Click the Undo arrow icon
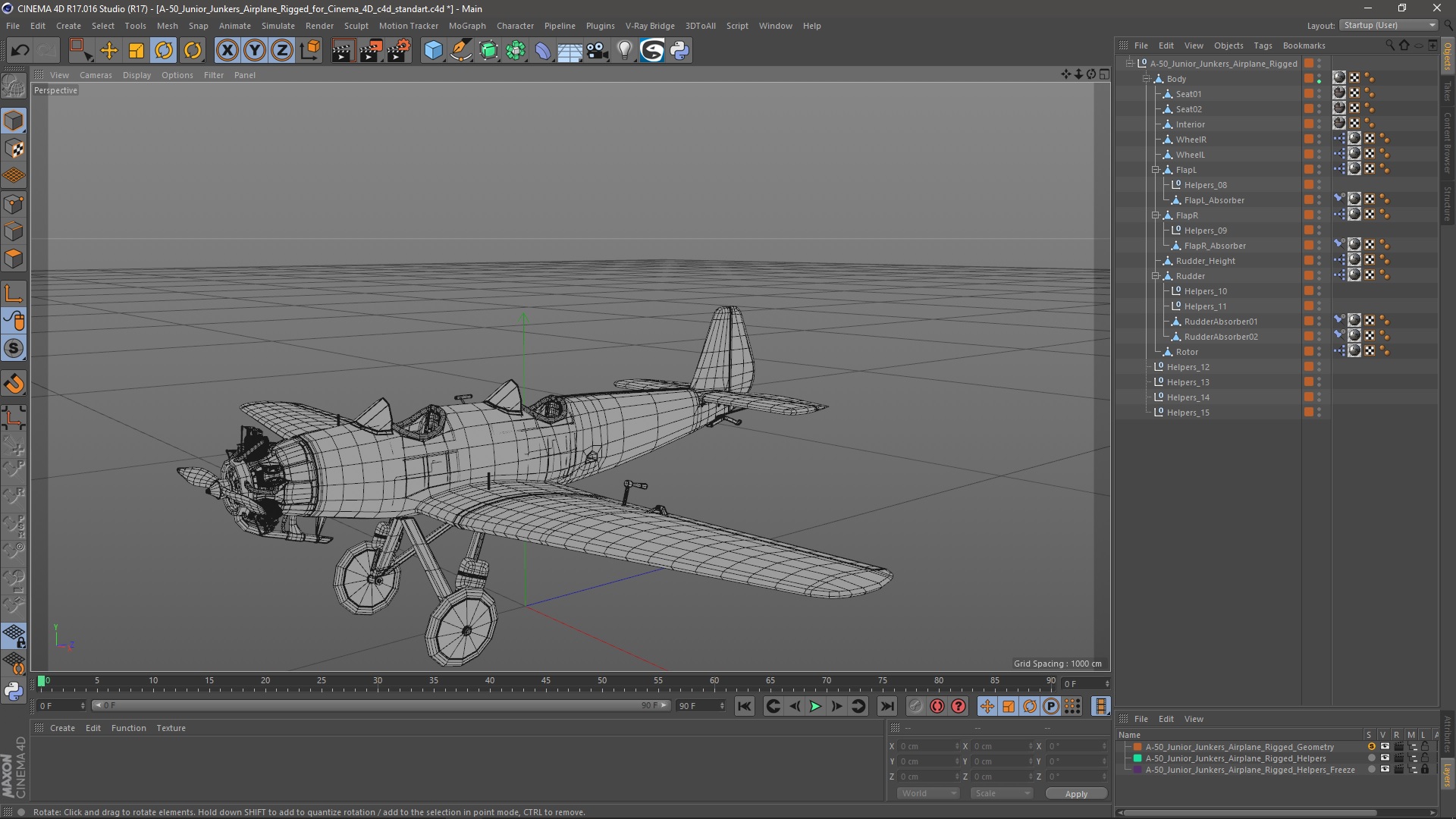 (x=20, y=51)
